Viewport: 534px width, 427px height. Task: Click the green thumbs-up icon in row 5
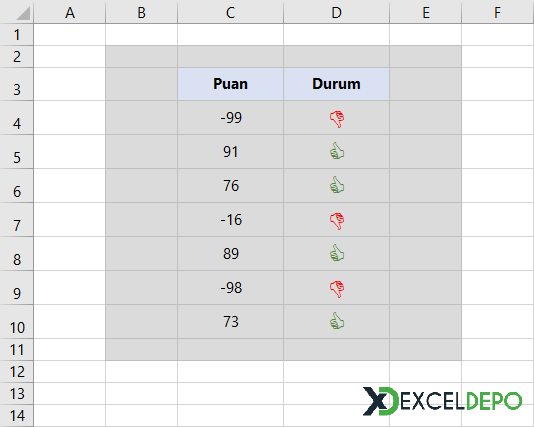pos(337,151)
